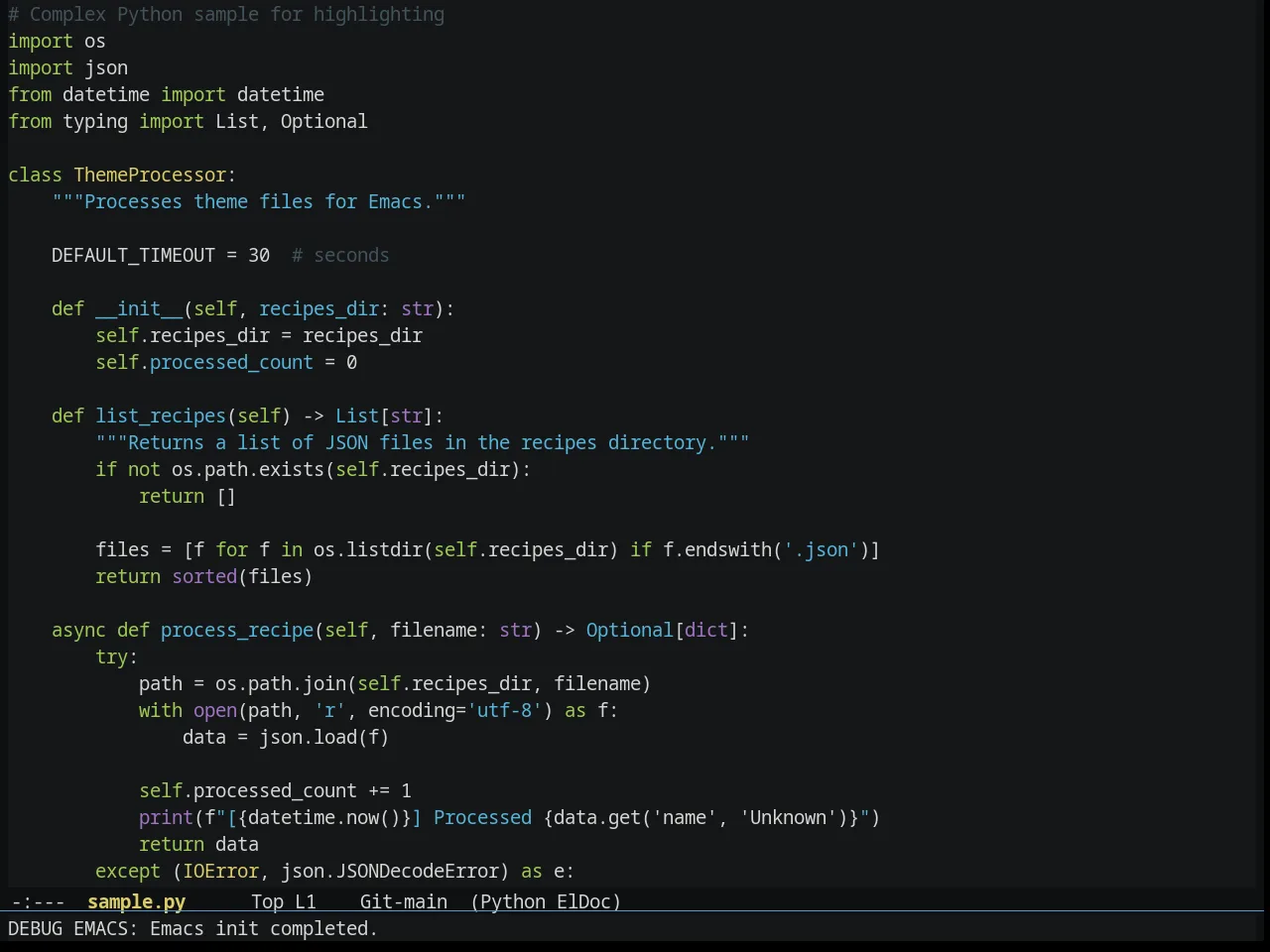Screen dimensions: 1270x952
Task: Click the 'return []' statement
Action: tap(188, 496)
